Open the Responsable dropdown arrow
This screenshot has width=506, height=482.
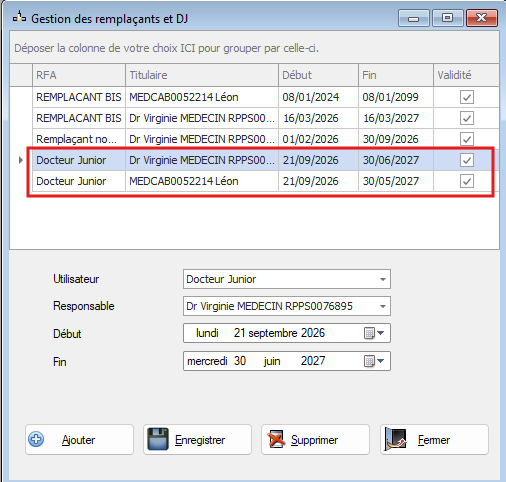[383, 306]
